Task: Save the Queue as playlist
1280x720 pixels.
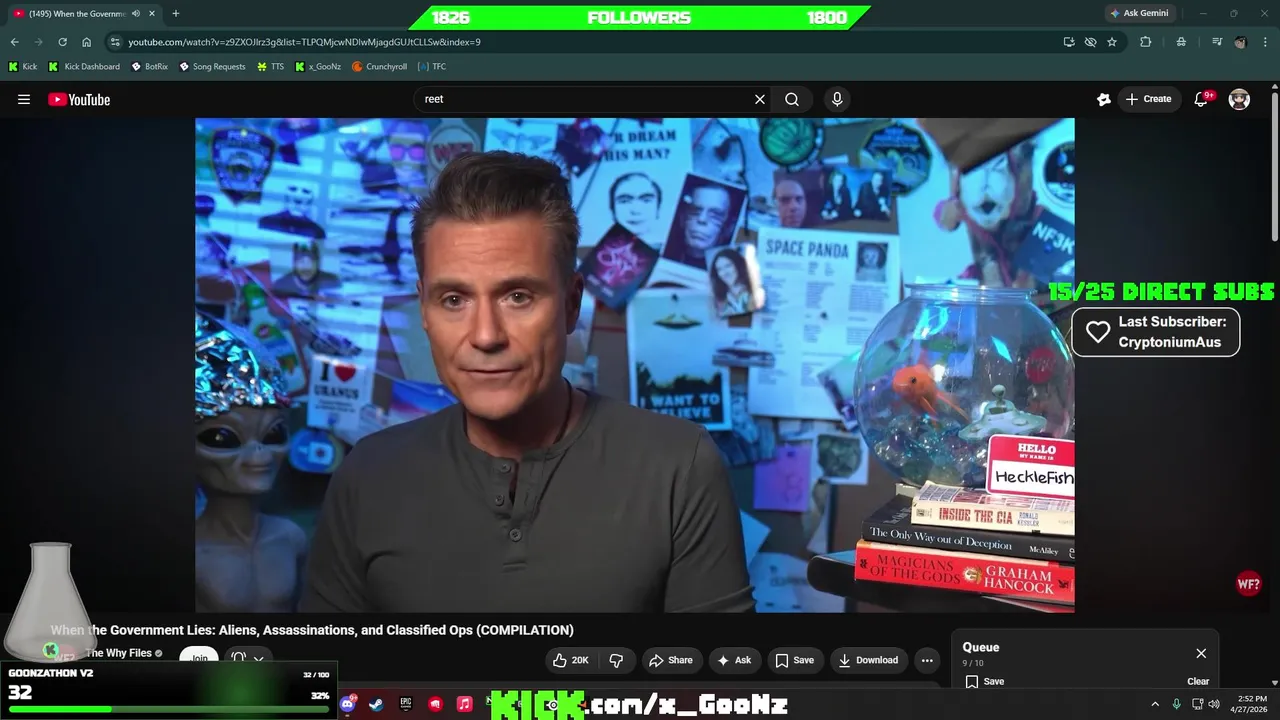Action: click(985, 681)
